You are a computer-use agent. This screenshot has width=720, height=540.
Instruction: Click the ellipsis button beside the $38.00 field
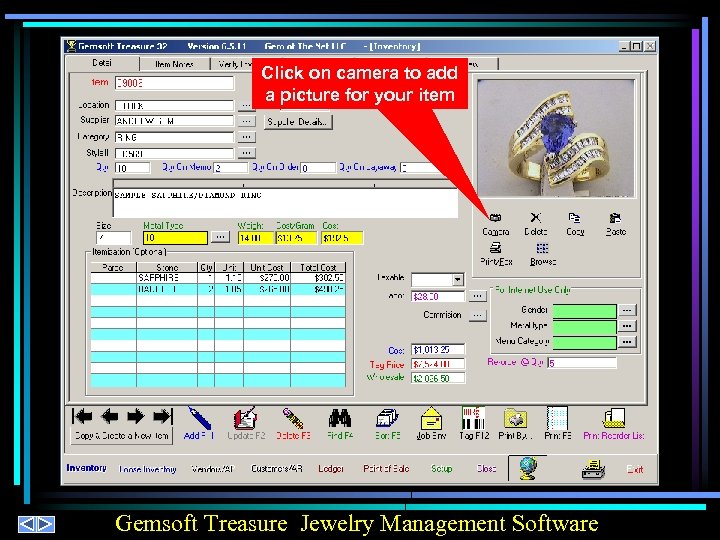[x=478, y=296]
